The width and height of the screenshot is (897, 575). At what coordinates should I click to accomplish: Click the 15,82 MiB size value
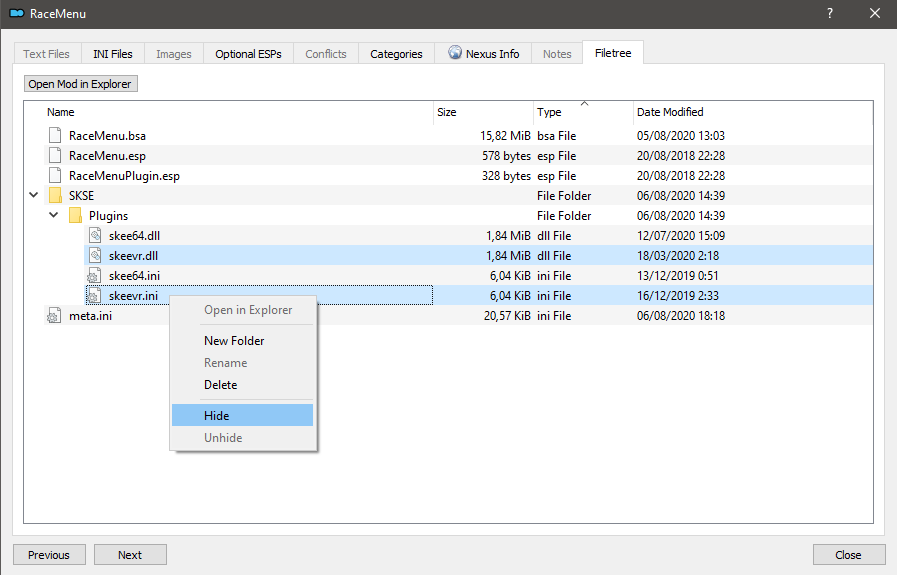(505, 136)
